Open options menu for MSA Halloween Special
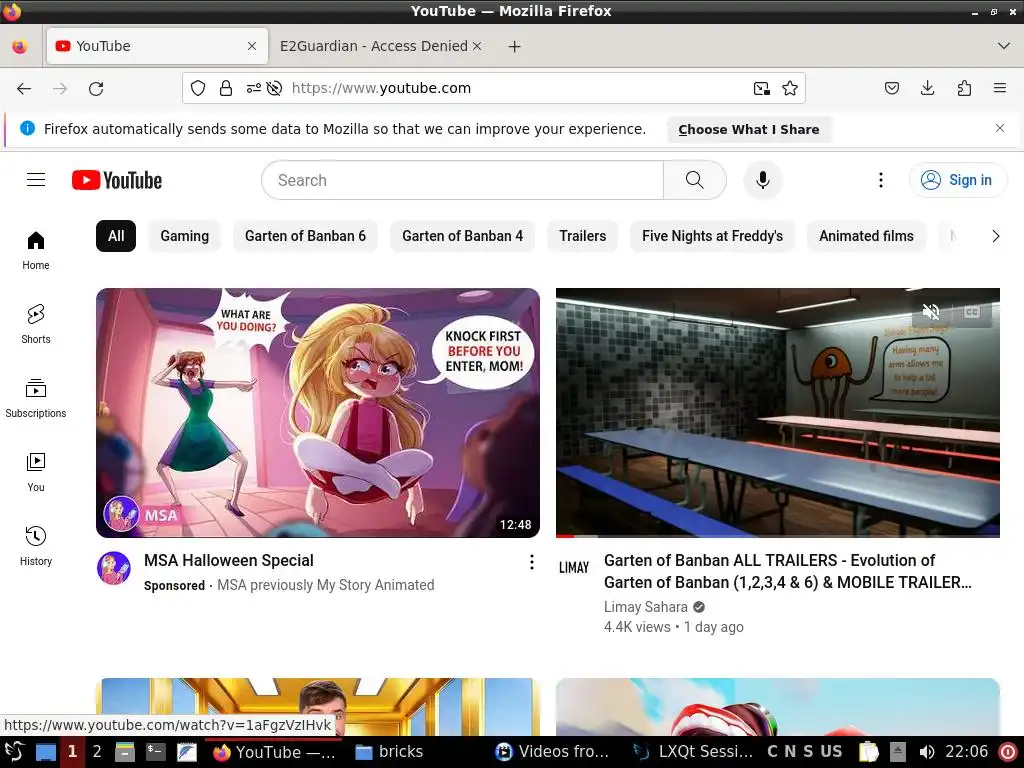The height and width of the screenshot is (768, 1024). [x=532, y=562]
